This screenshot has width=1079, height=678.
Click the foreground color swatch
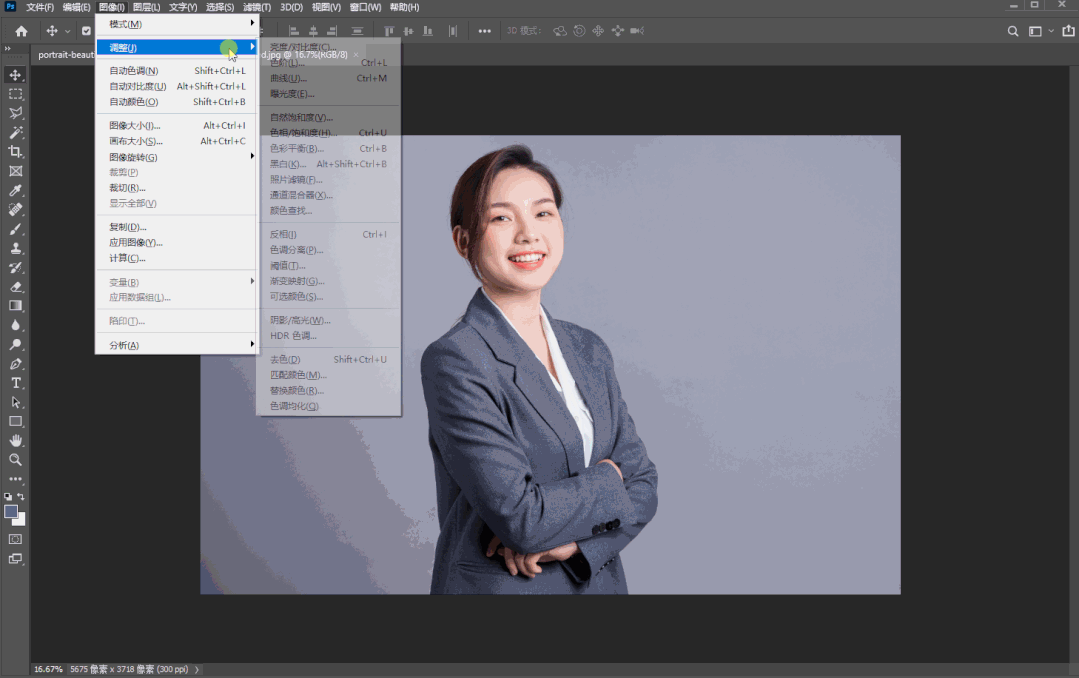(11, 511)
